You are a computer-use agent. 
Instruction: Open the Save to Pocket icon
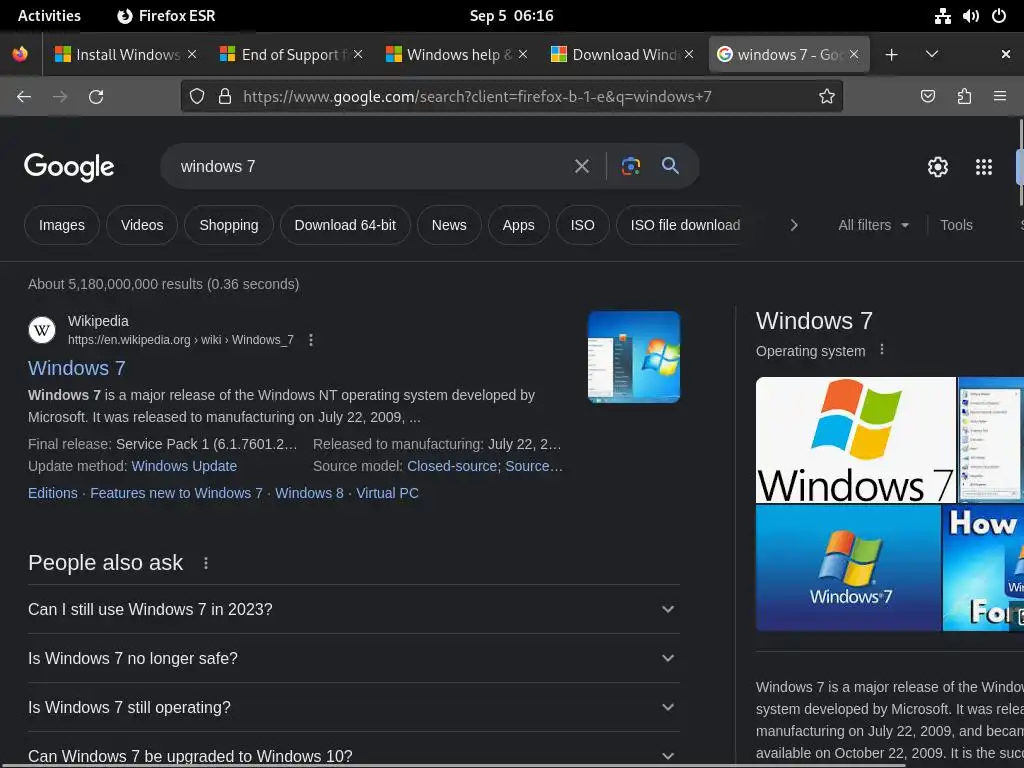point(927,97)
